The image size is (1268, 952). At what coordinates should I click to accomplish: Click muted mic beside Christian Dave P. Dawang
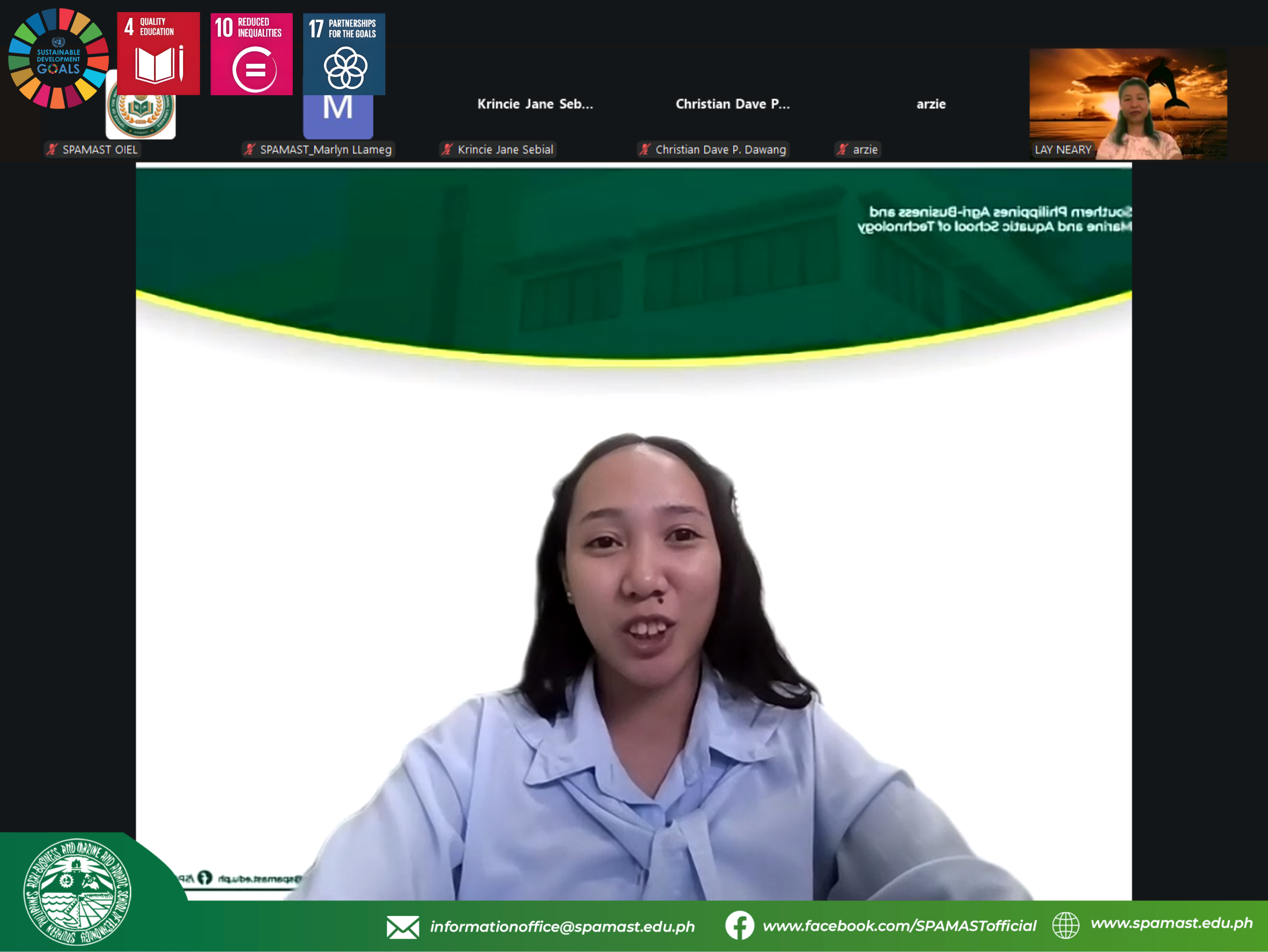645,150
